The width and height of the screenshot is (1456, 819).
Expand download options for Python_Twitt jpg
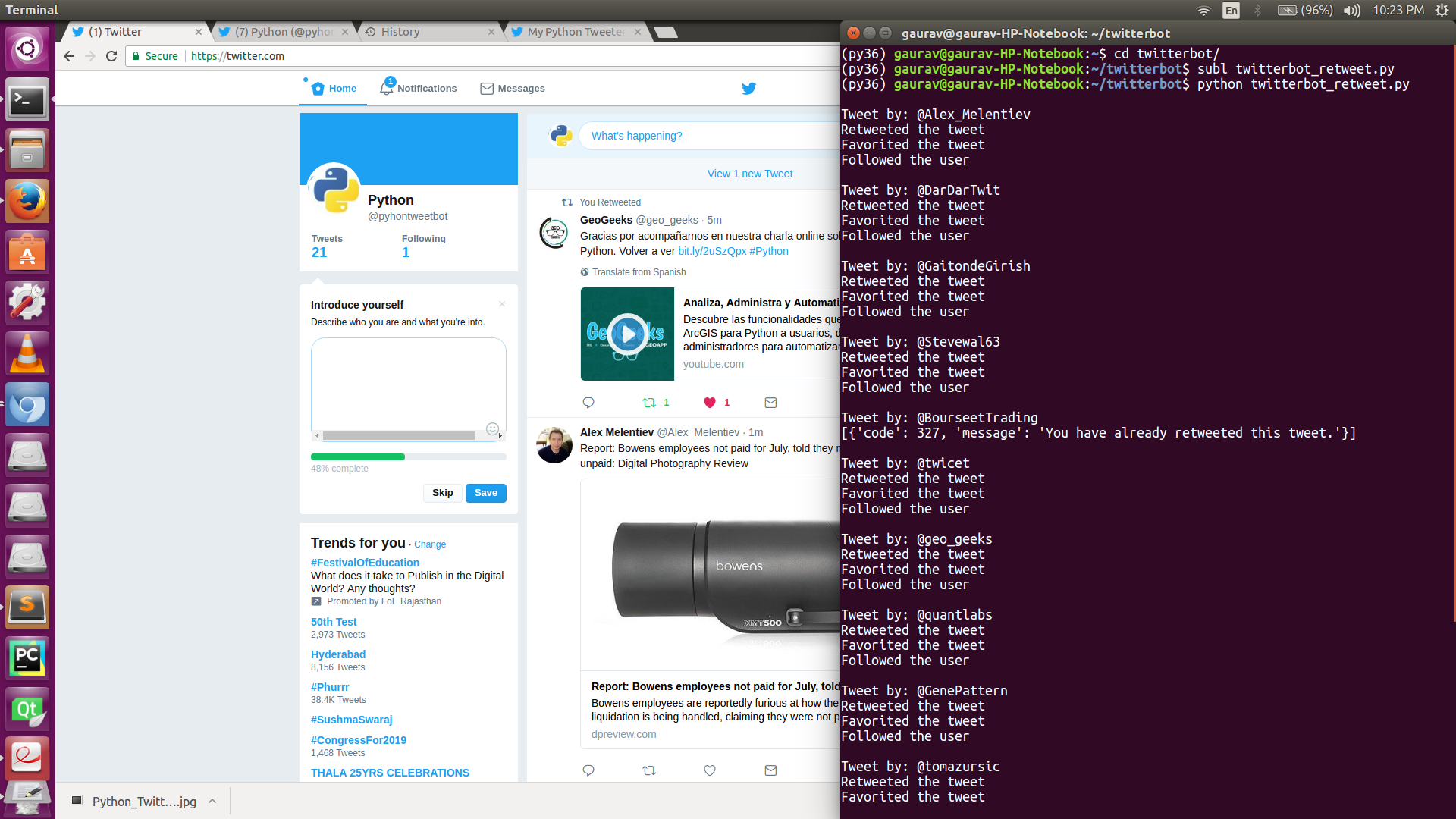coord(213,801)
